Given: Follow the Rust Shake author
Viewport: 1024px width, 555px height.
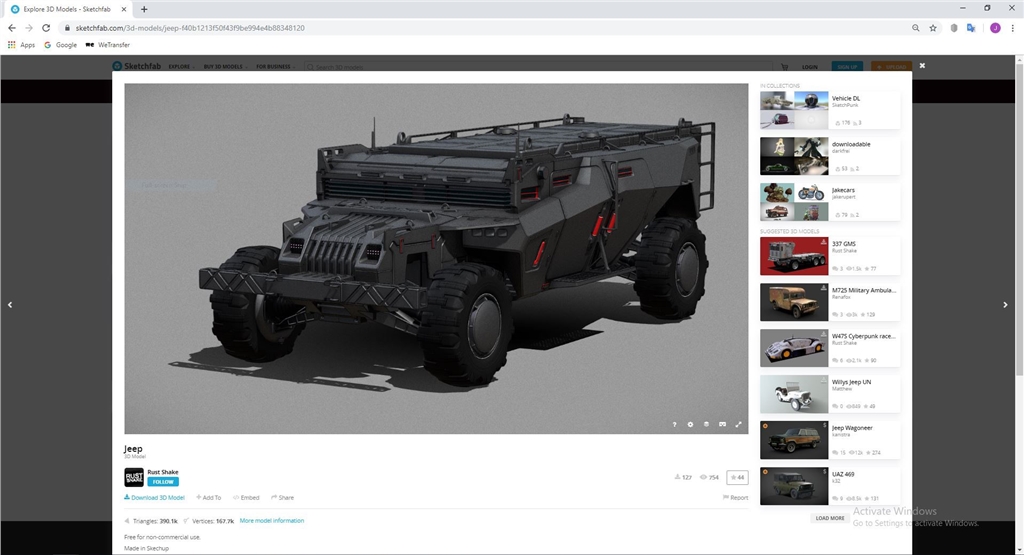Looking at the screenshot, I should [162, 482].
